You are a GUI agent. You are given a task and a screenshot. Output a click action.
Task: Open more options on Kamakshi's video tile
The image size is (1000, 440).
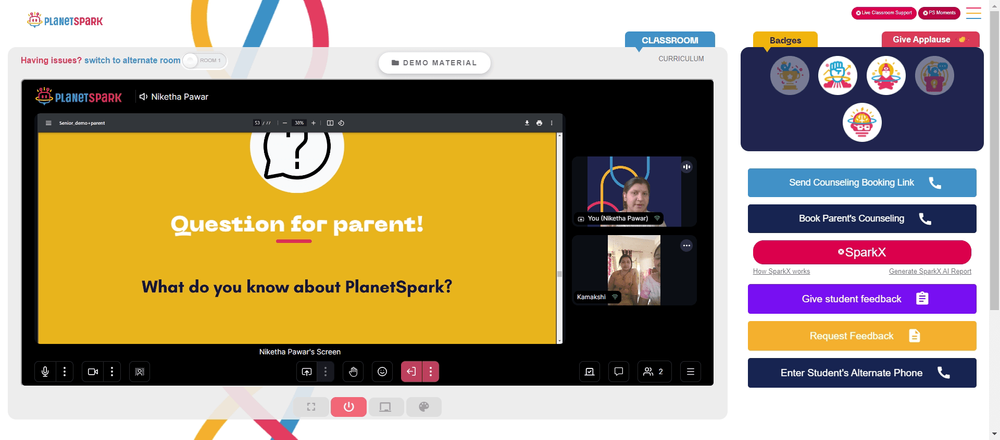[686, 246]
